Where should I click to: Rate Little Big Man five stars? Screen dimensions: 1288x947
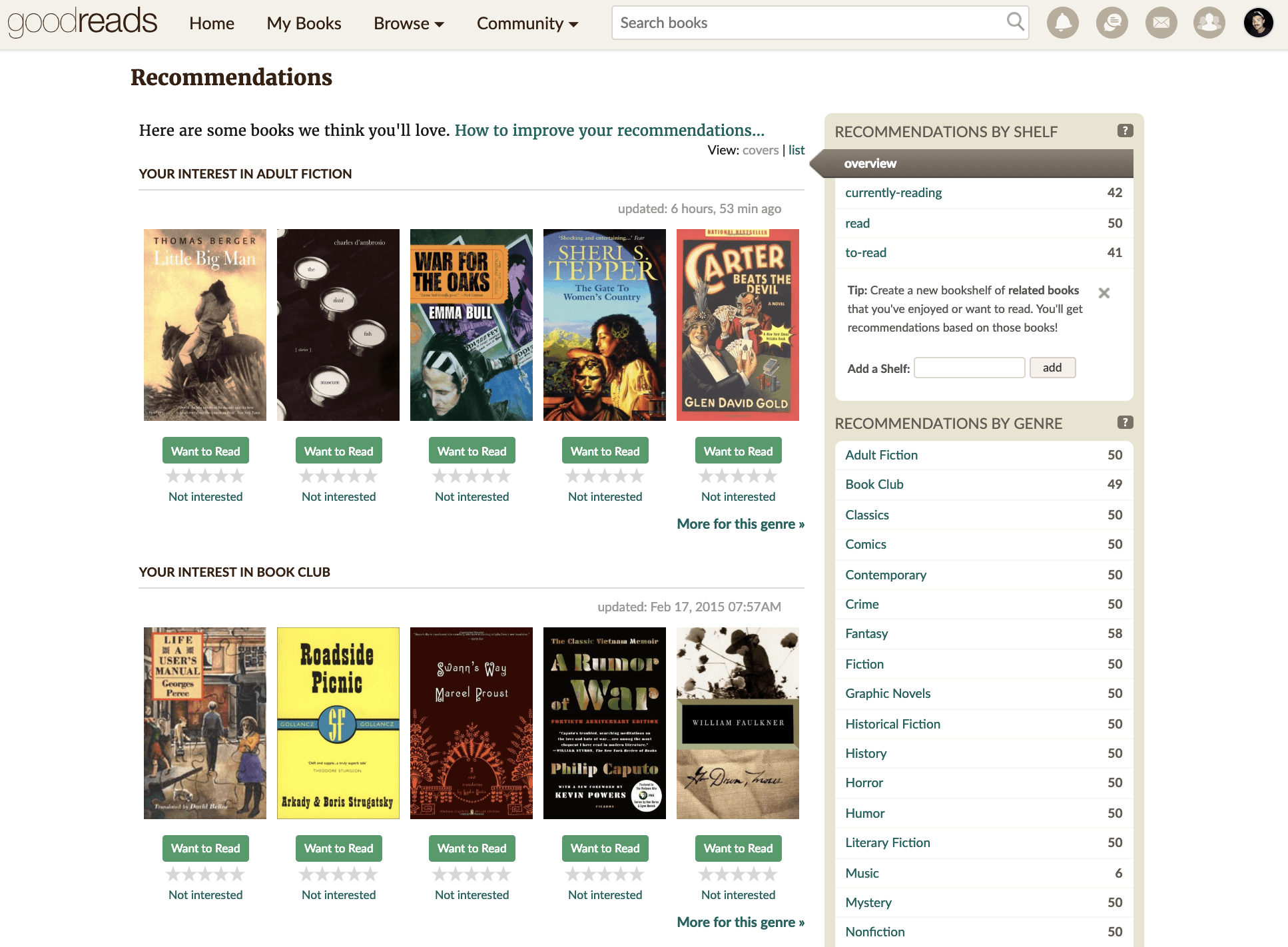pyautogui.click(x=238, y=475)
